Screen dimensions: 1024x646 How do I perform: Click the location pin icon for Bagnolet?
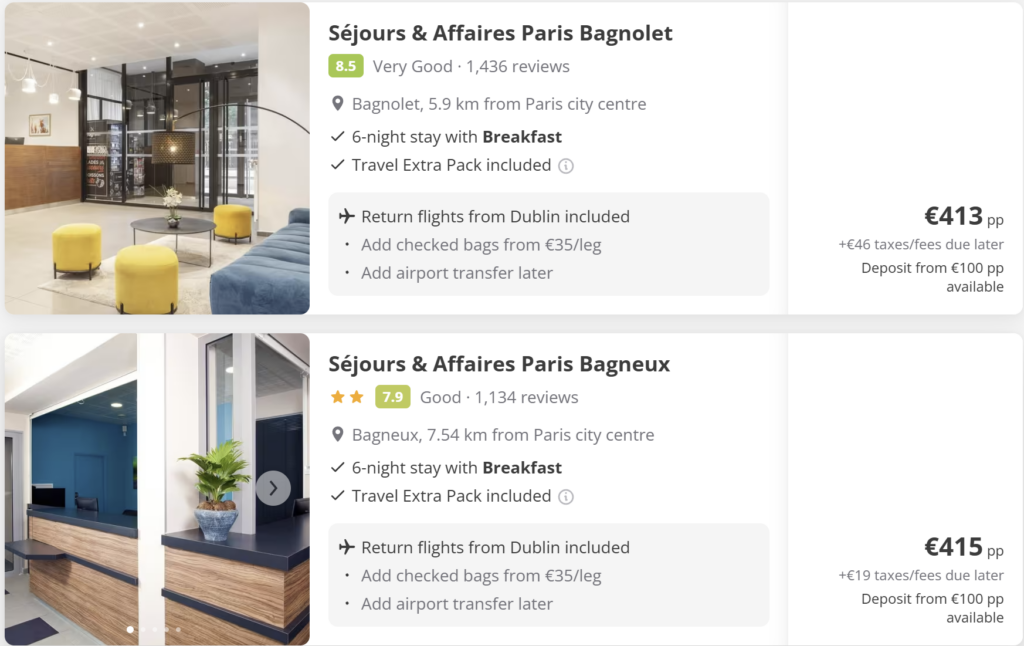tap(338, 103)
